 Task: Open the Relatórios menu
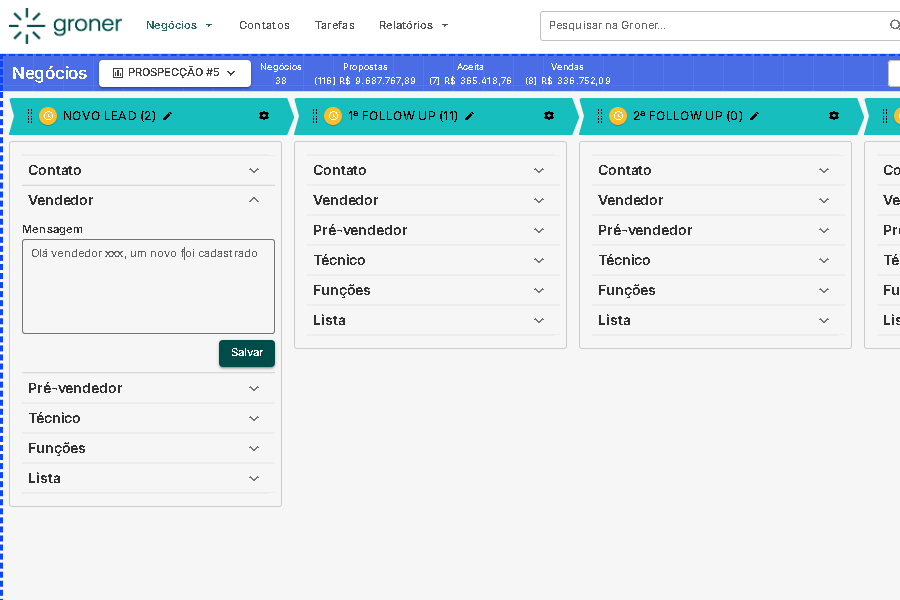(413, 25)
